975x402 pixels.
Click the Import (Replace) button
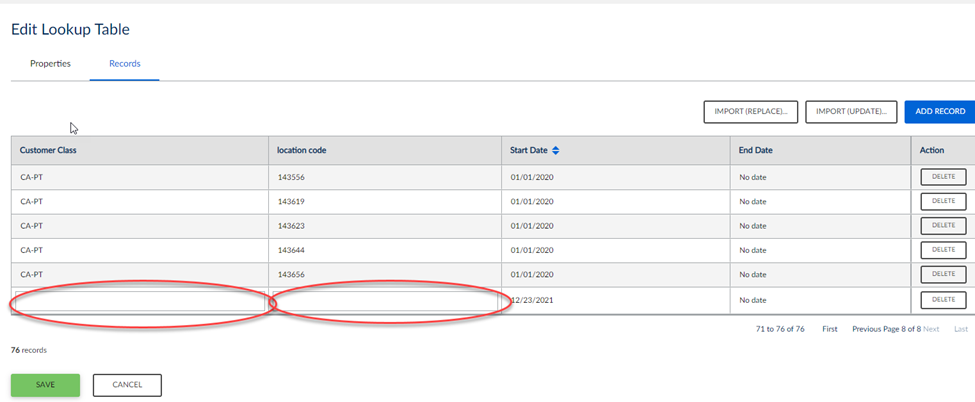tap(751, 112)
